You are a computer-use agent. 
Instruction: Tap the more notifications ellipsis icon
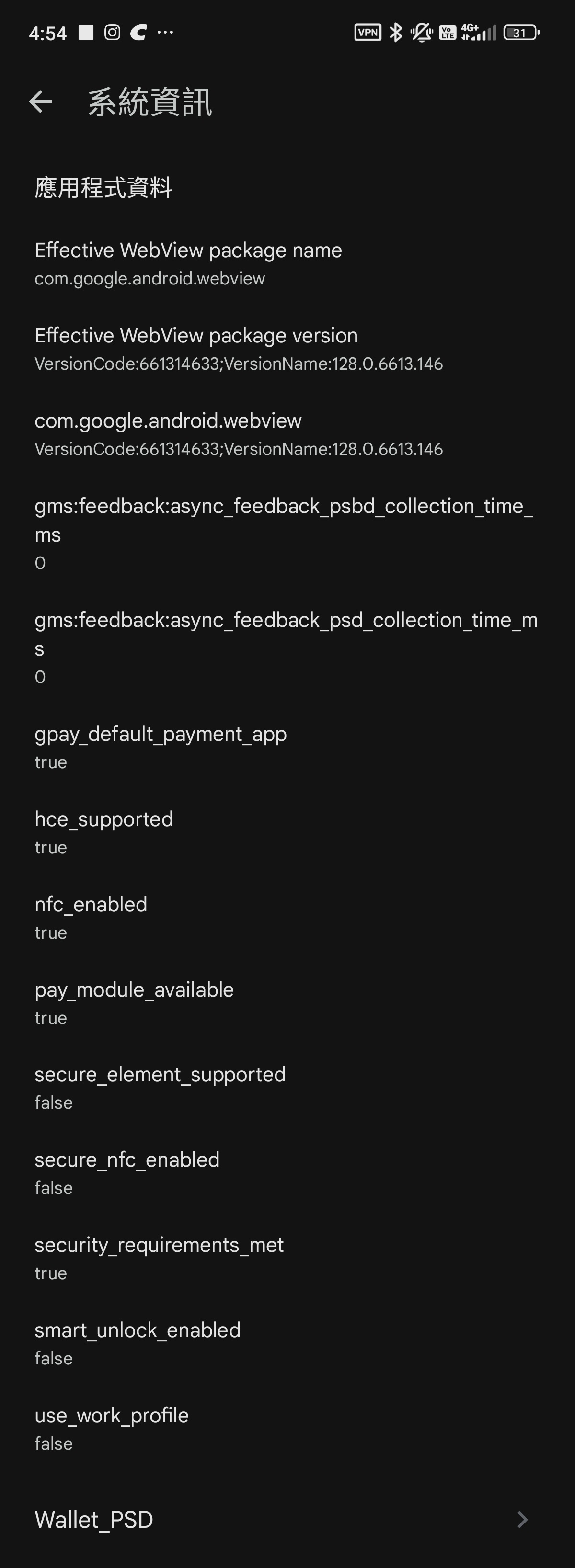tap(165, 32)
